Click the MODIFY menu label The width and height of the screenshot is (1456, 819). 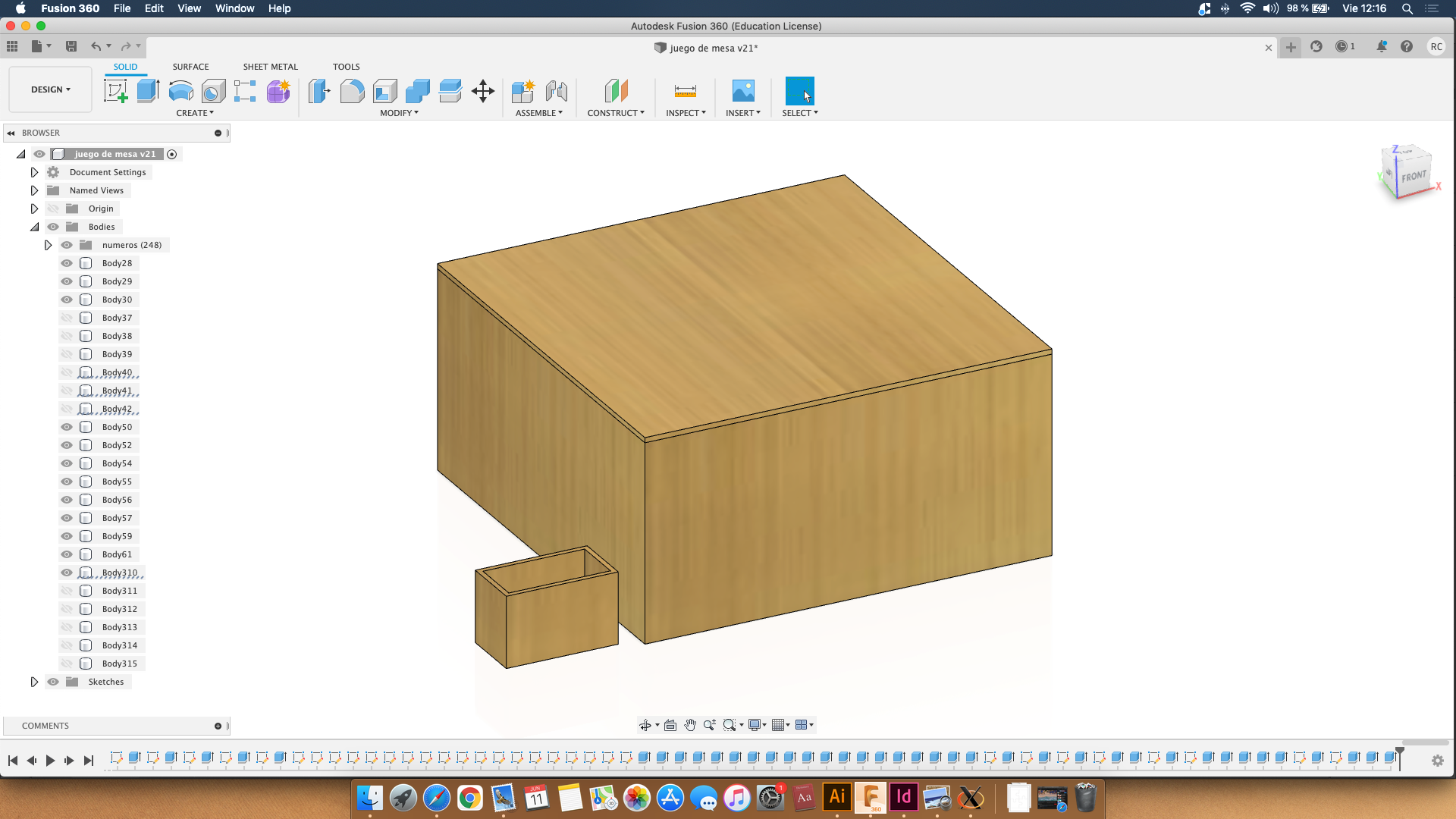tap(399, 113)
